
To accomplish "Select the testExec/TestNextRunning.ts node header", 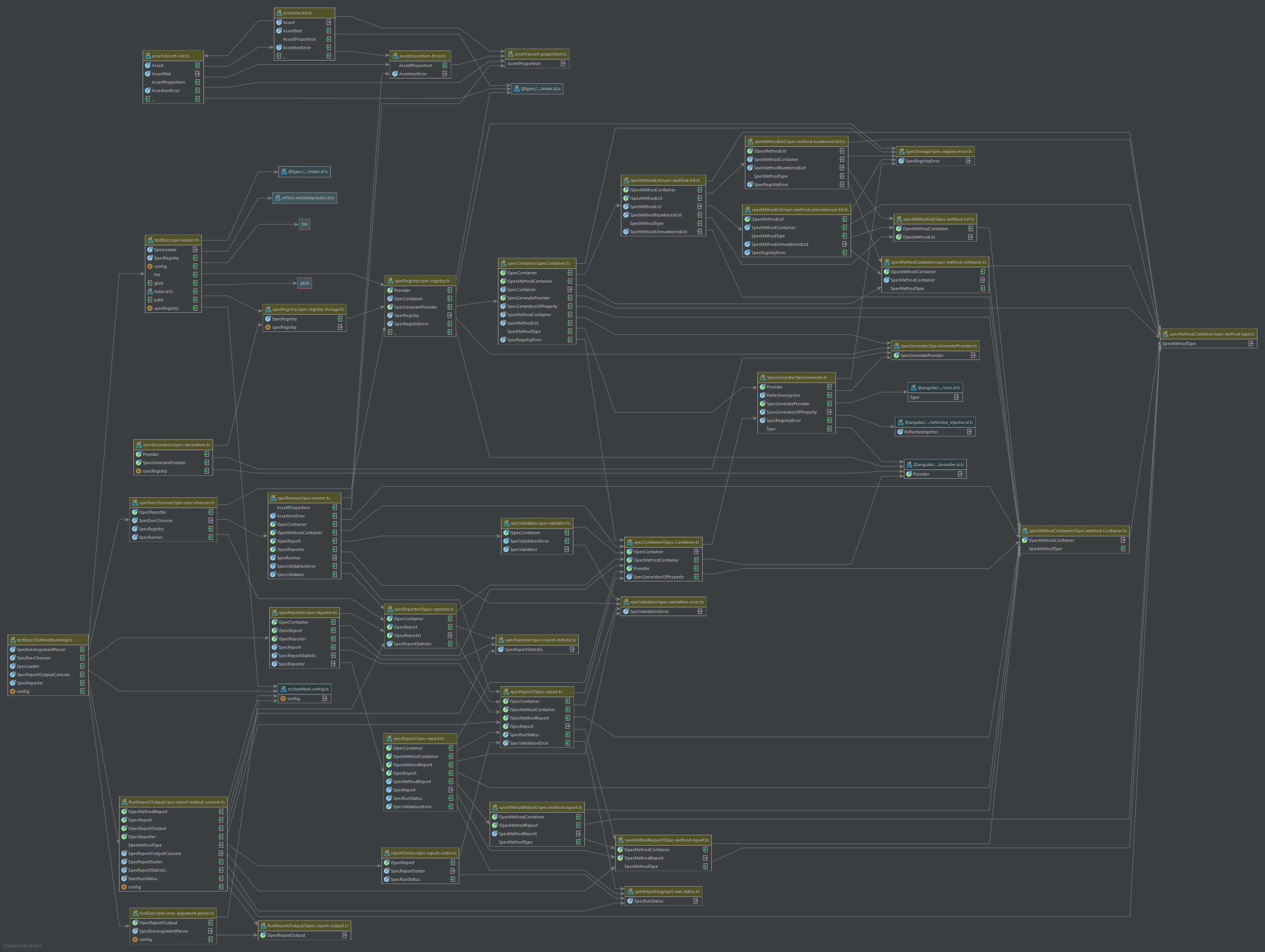I will 48,640.
